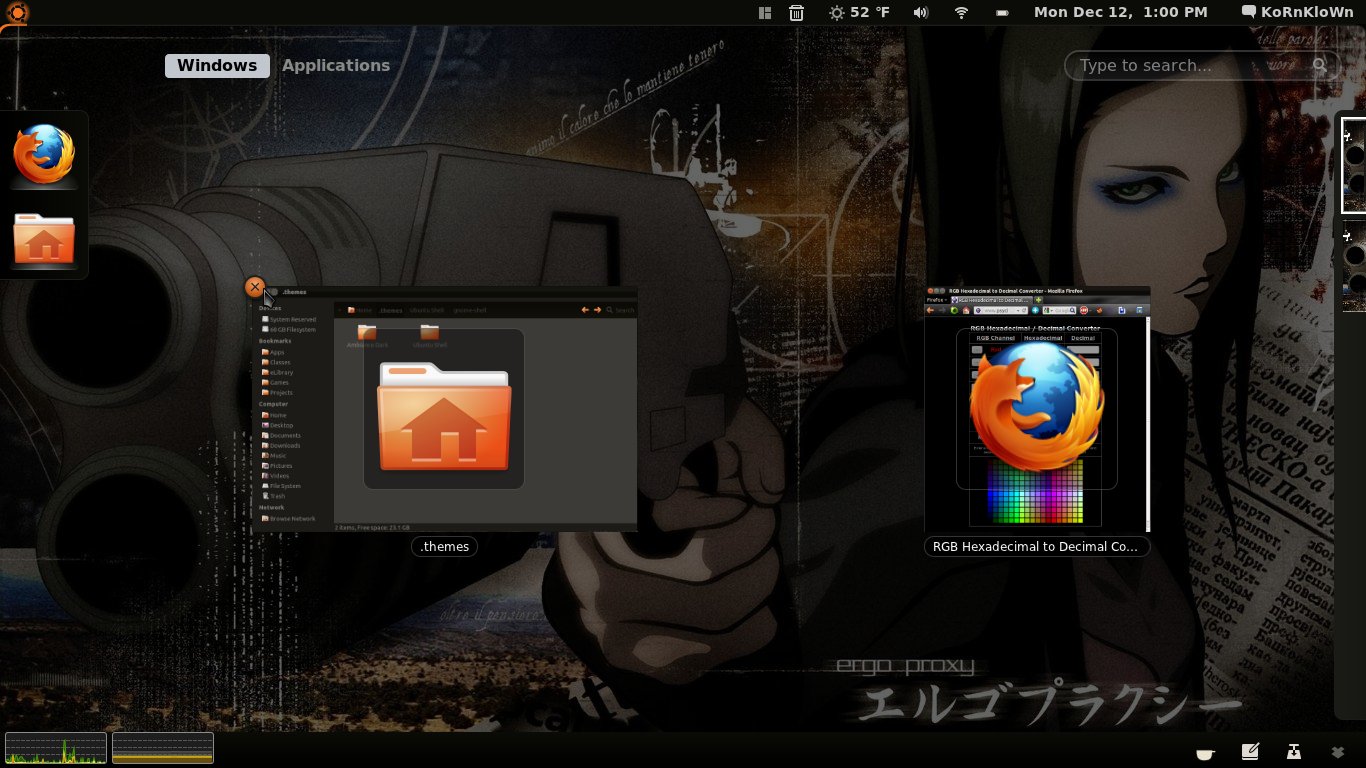This screenshot has width=1366, height=768.
Task: Select Downloads in the .themes sidebar
Action: pyautogui.click(x=281, y=446)
